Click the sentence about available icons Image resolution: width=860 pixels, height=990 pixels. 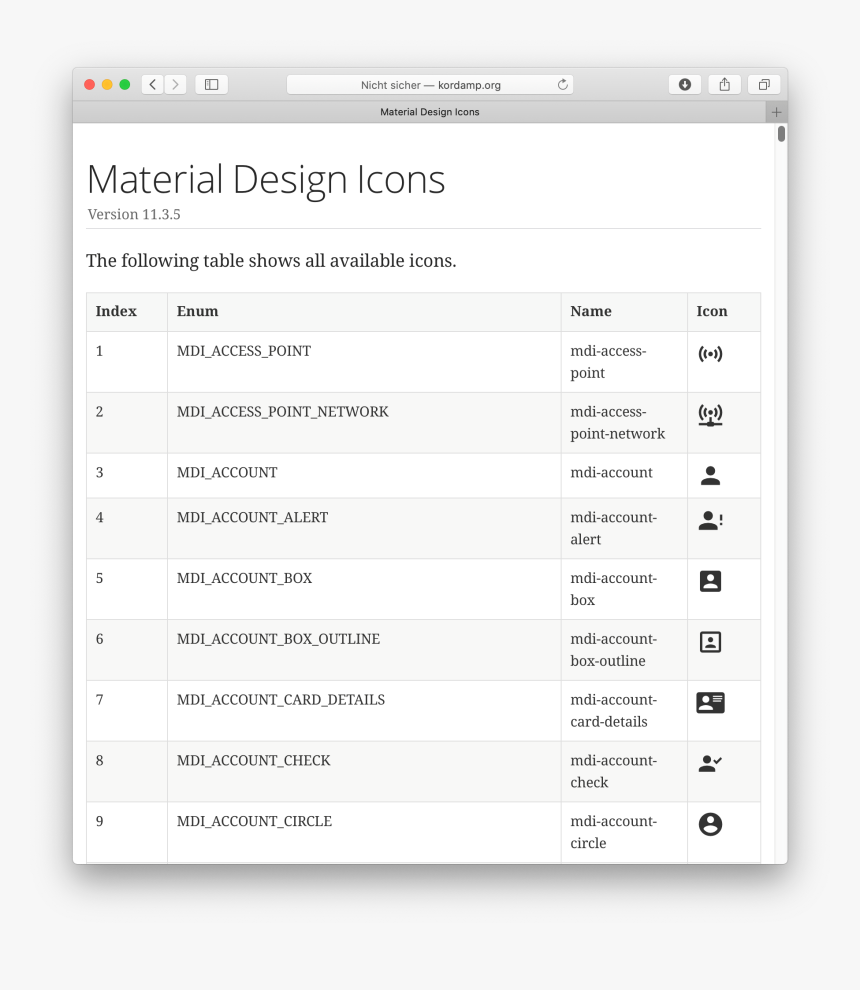pos(271,261)
